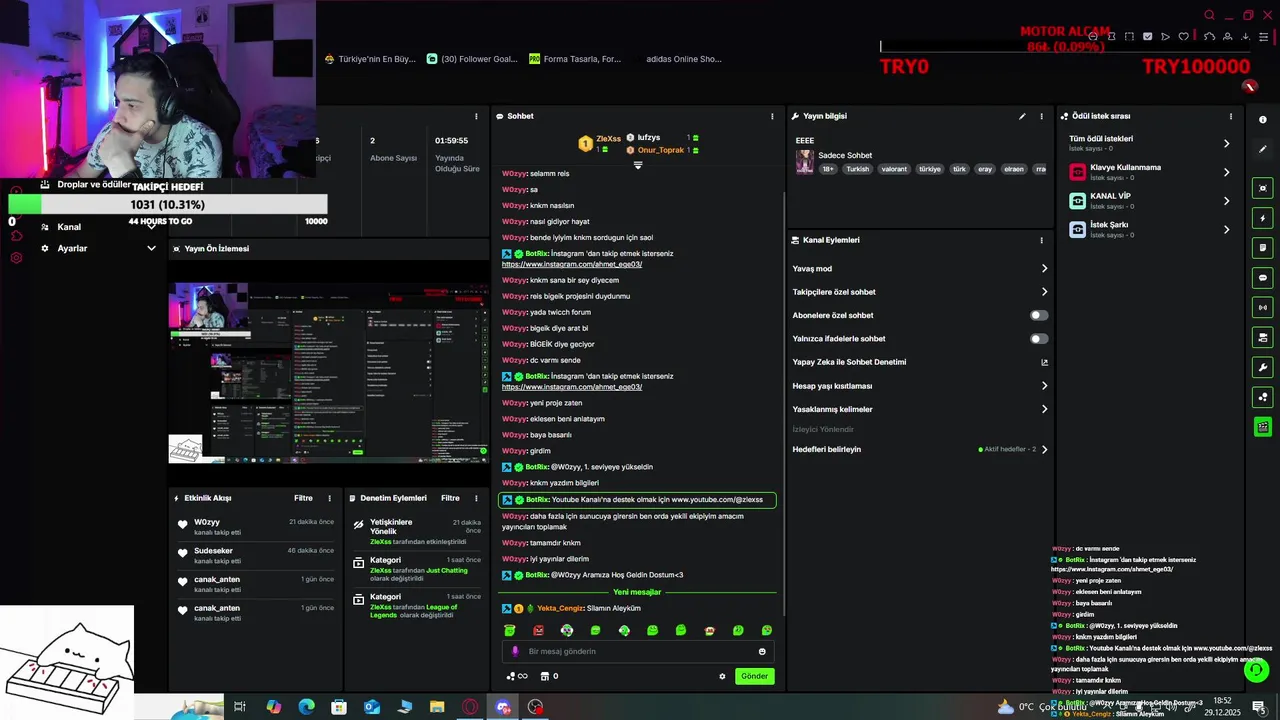The height and width of the screenshot is (720, 1280).
Task: Click the Turkish stream tag
Action: (857, 169)
